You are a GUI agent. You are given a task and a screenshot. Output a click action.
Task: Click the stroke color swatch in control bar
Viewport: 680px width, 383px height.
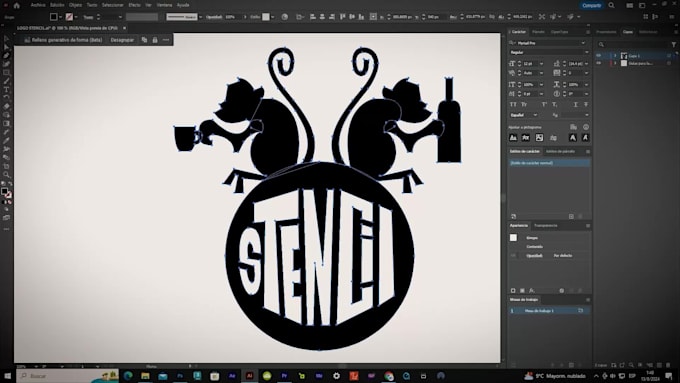[x=69, y=17]
